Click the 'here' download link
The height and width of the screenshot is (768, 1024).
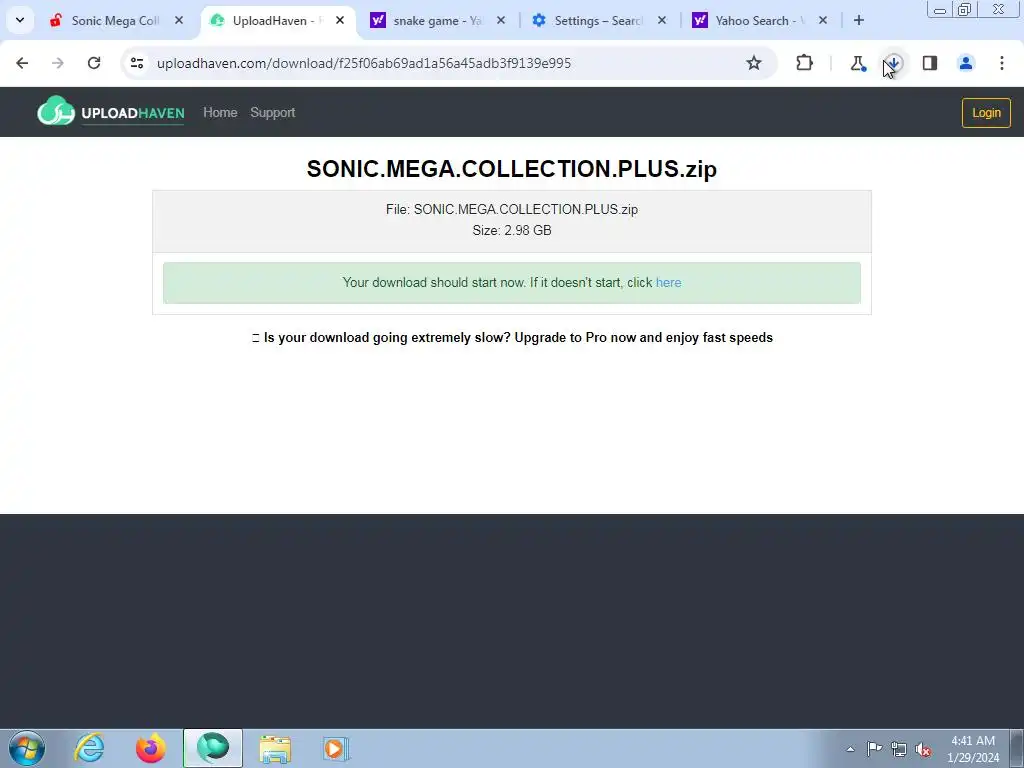[x=668, y=283]
